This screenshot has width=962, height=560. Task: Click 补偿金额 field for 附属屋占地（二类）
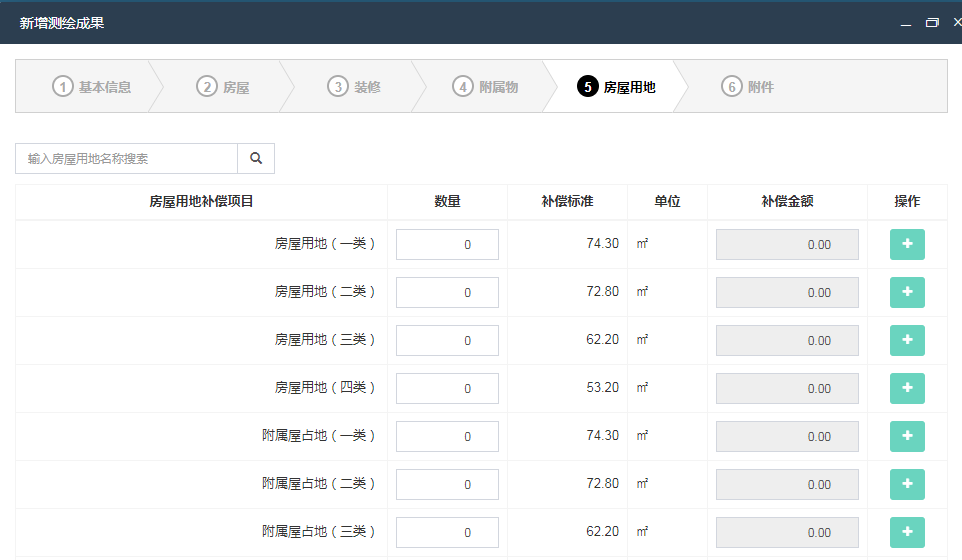click(787, 484)
